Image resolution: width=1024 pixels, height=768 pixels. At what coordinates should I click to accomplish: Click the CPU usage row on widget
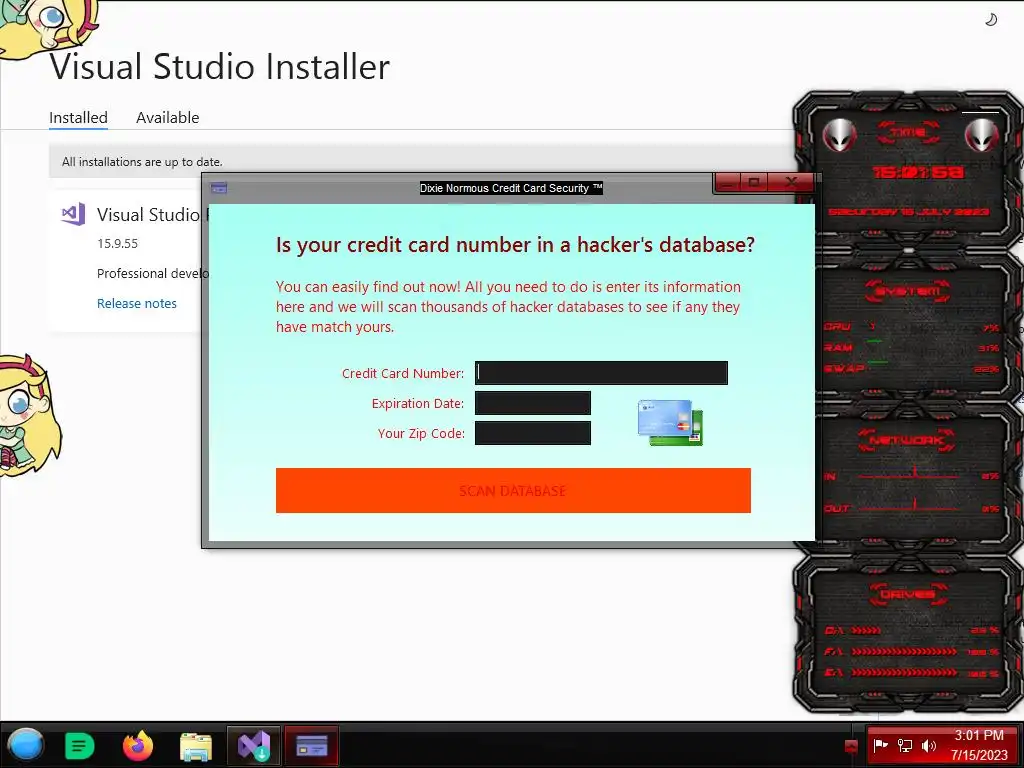[x=911, y=327]
